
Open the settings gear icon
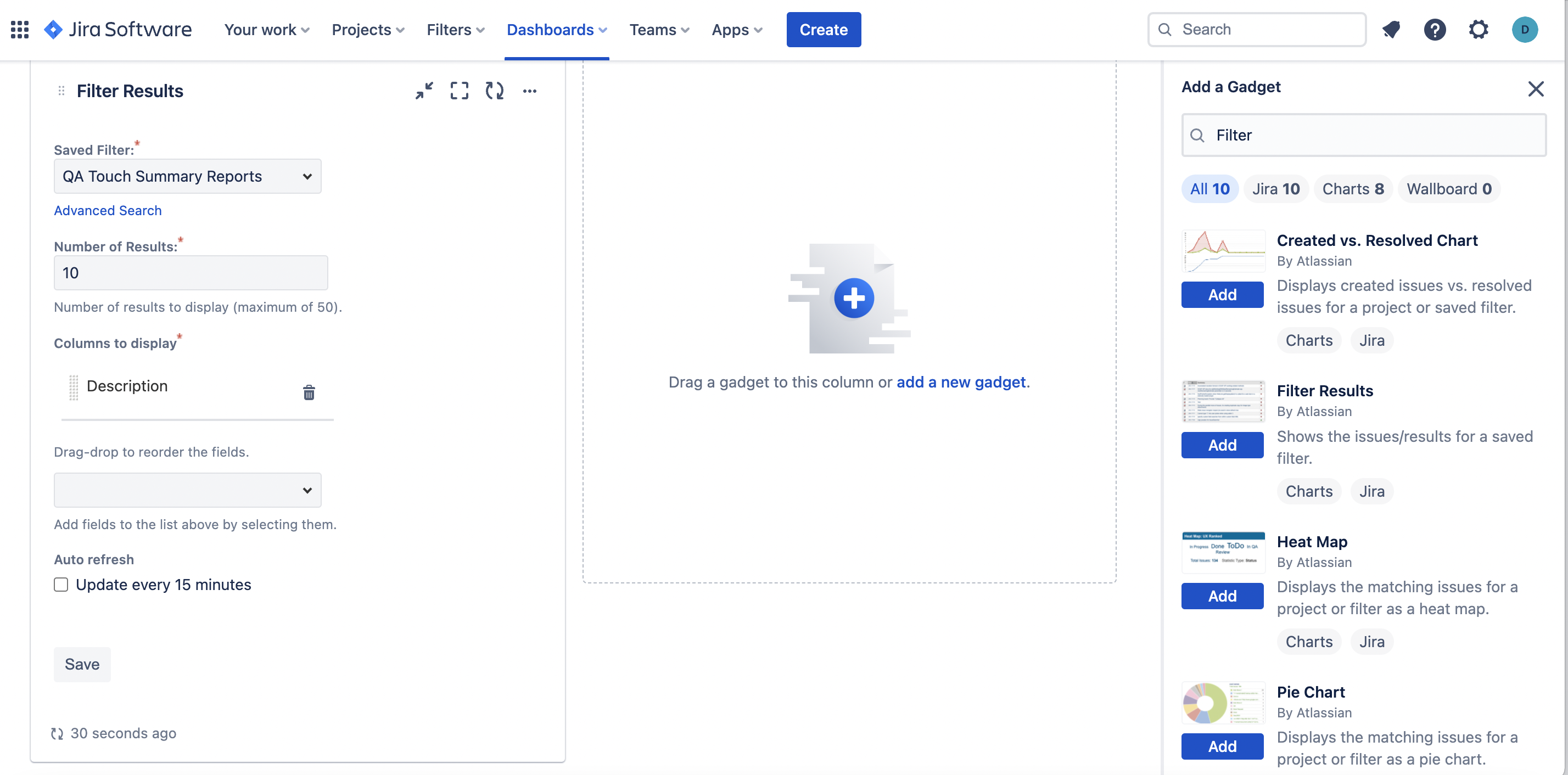[x=1479, y=29]
